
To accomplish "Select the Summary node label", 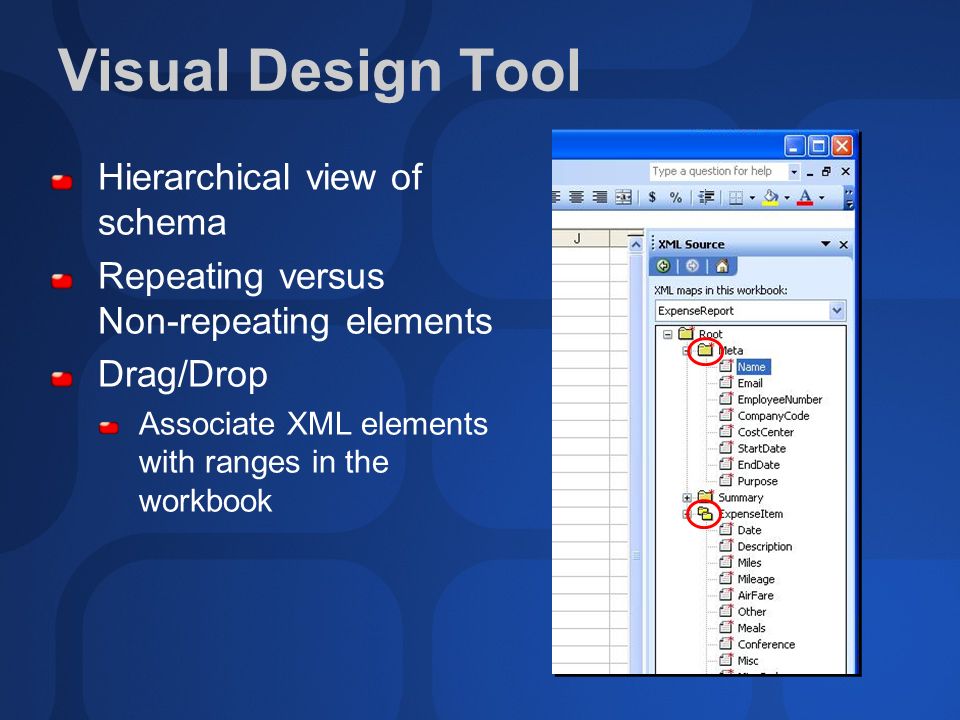I will (741, 498).
